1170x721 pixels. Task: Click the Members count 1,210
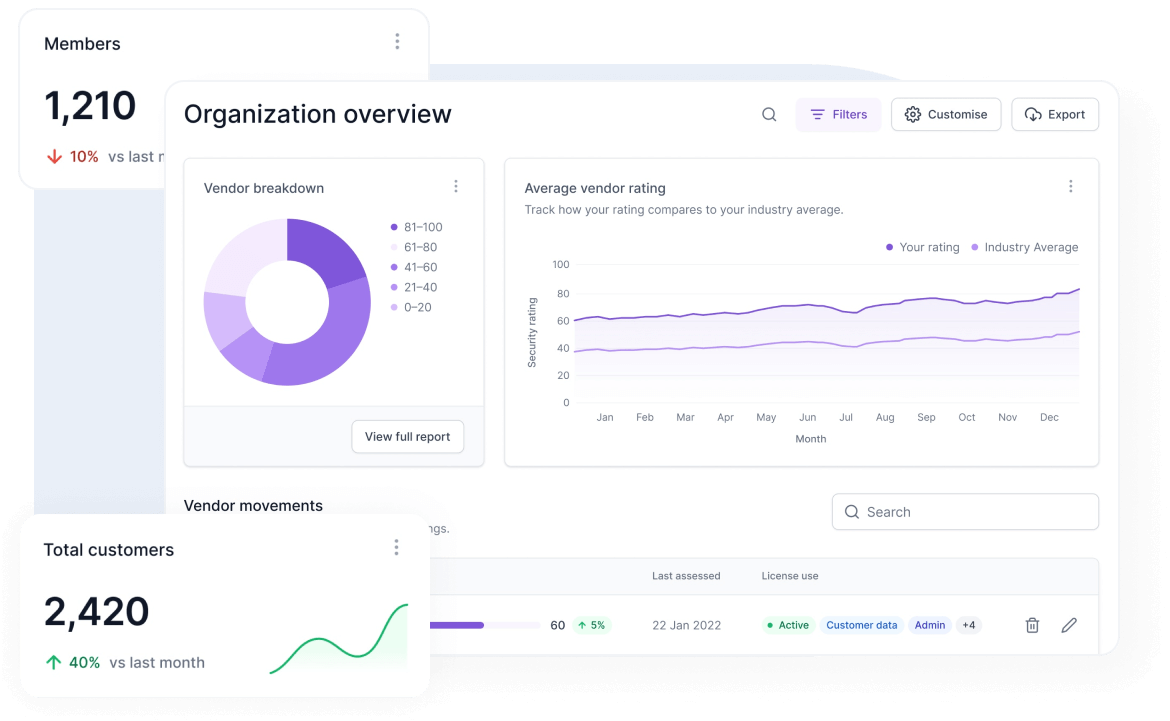click(x=90, y=105)
